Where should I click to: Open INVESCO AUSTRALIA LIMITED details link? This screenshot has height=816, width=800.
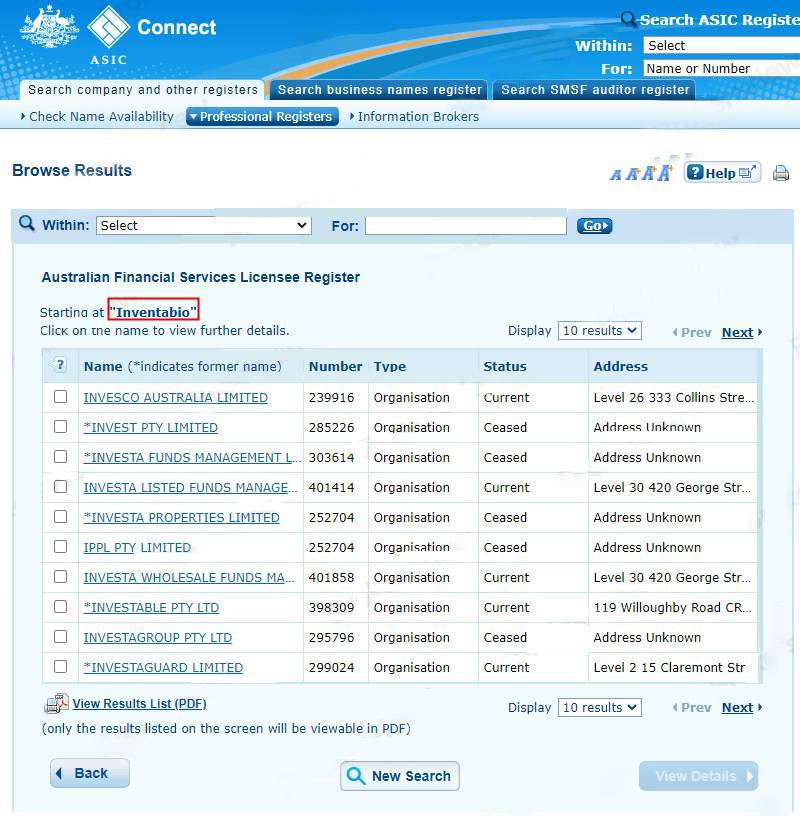coord(176,397)
